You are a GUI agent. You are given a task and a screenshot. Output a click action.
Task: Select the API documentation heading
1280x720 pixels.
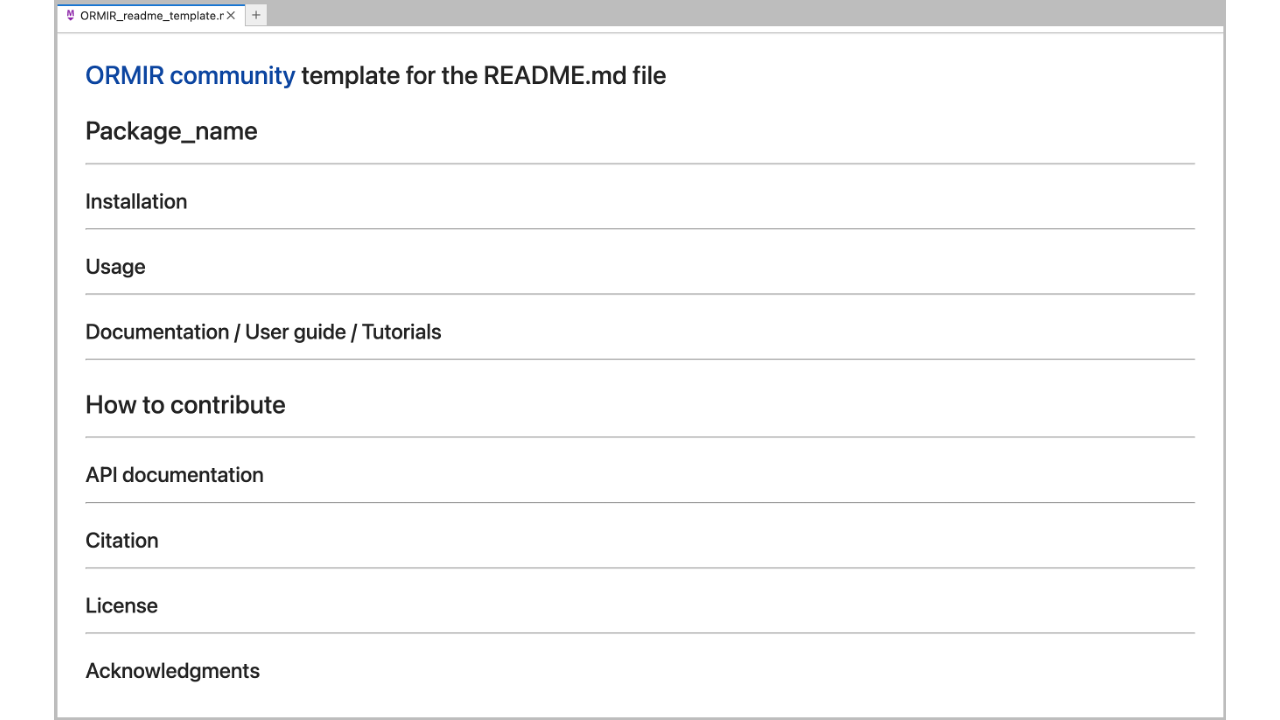coord(174,475)
